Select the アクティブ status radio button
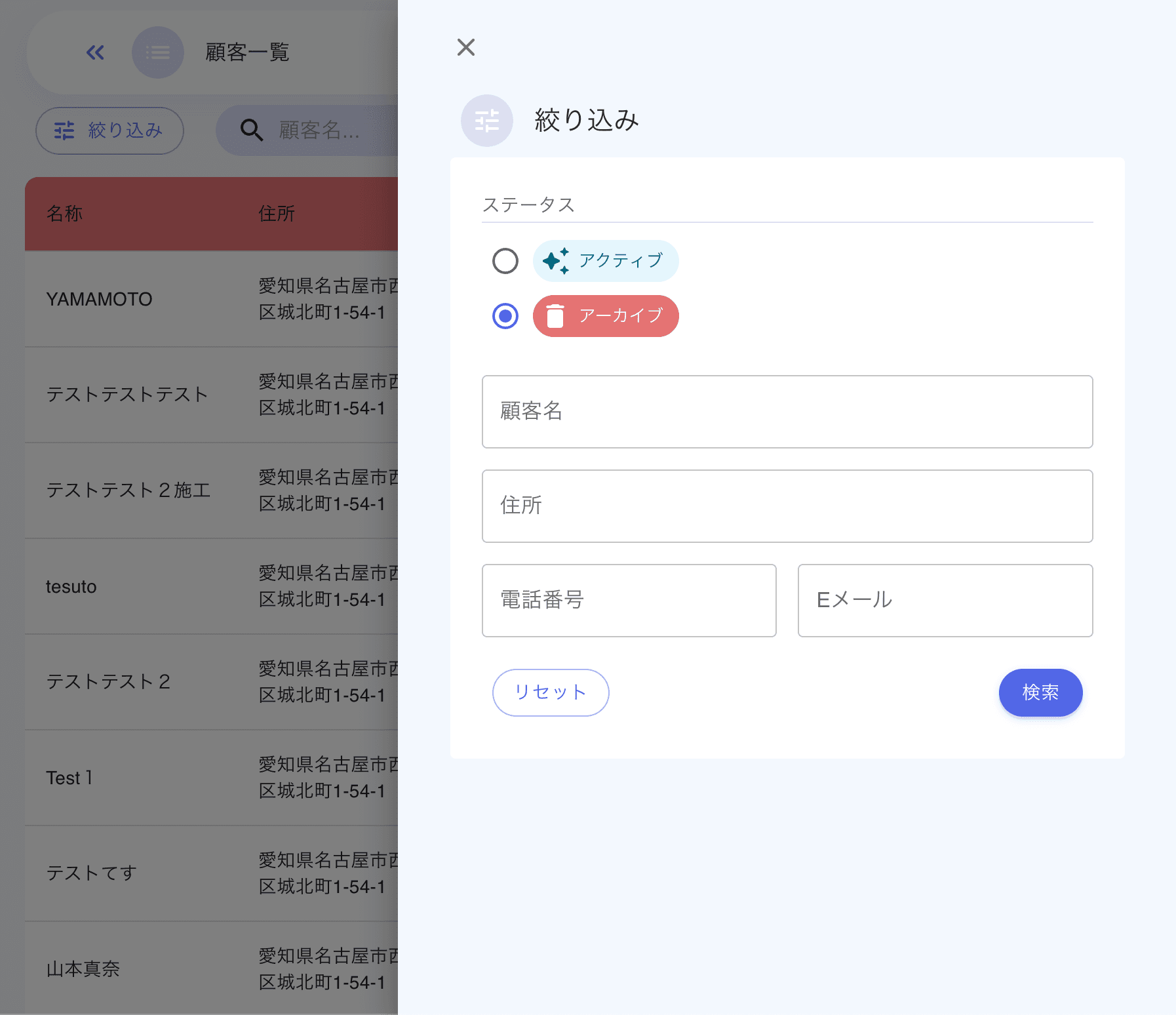This screenshot has width=1176, height=1015. point(504,260)
